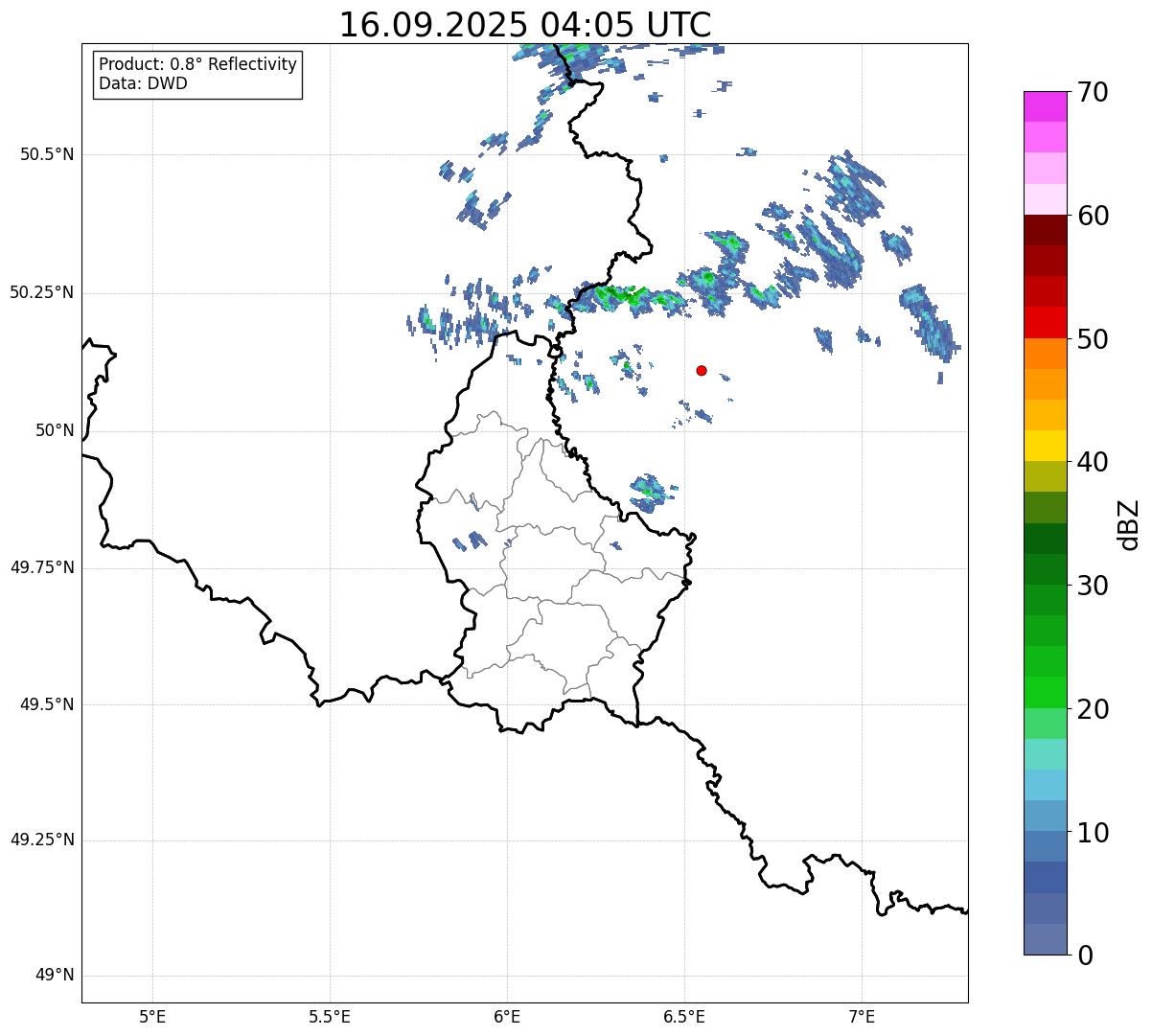Screen dimensions: 1152x1036
Task: Click the 50°N latitude label
Action: (x=56, y=430)
